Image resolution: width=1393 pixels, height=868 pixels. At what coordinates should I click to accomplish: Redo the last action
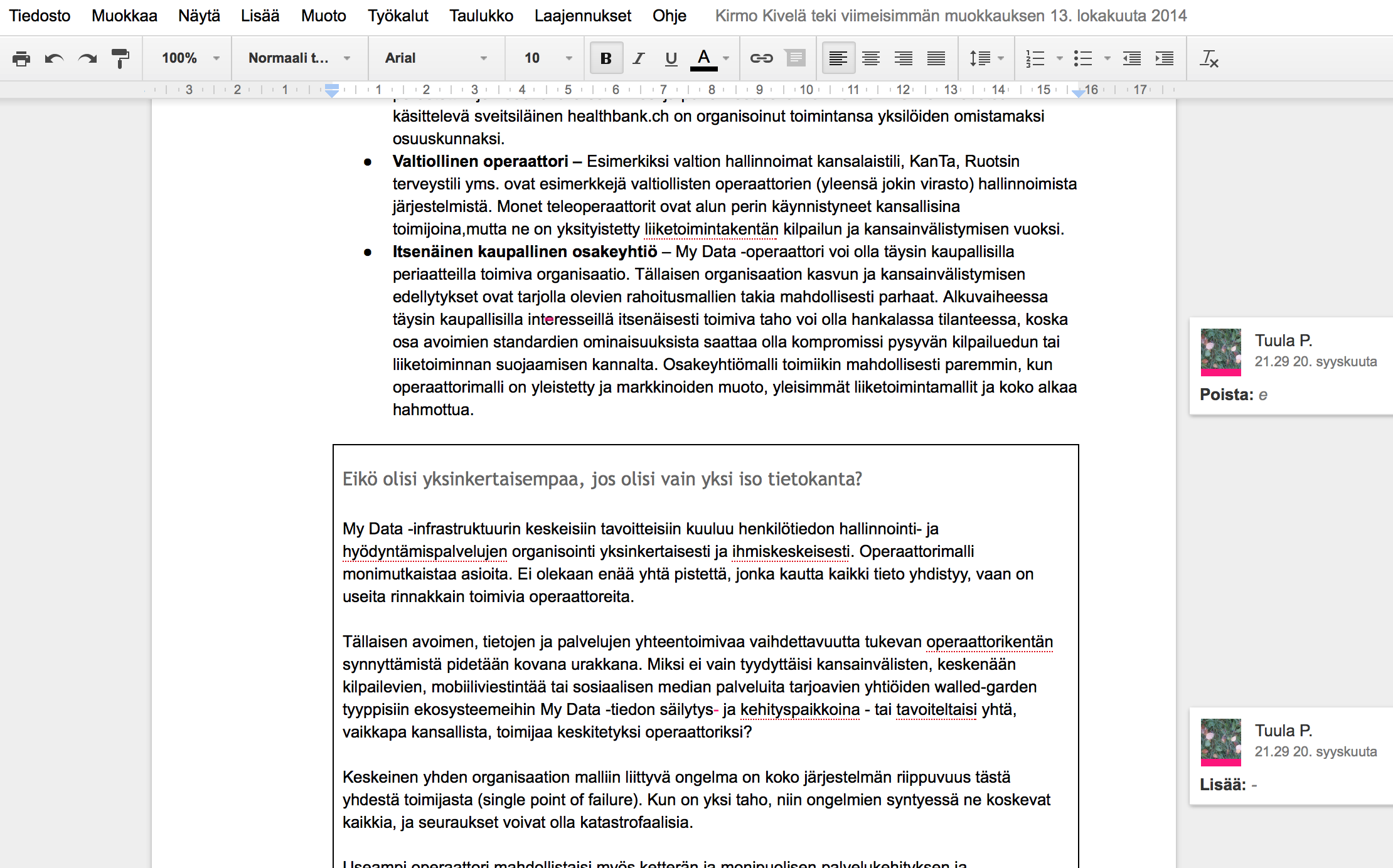pos(87,58)
